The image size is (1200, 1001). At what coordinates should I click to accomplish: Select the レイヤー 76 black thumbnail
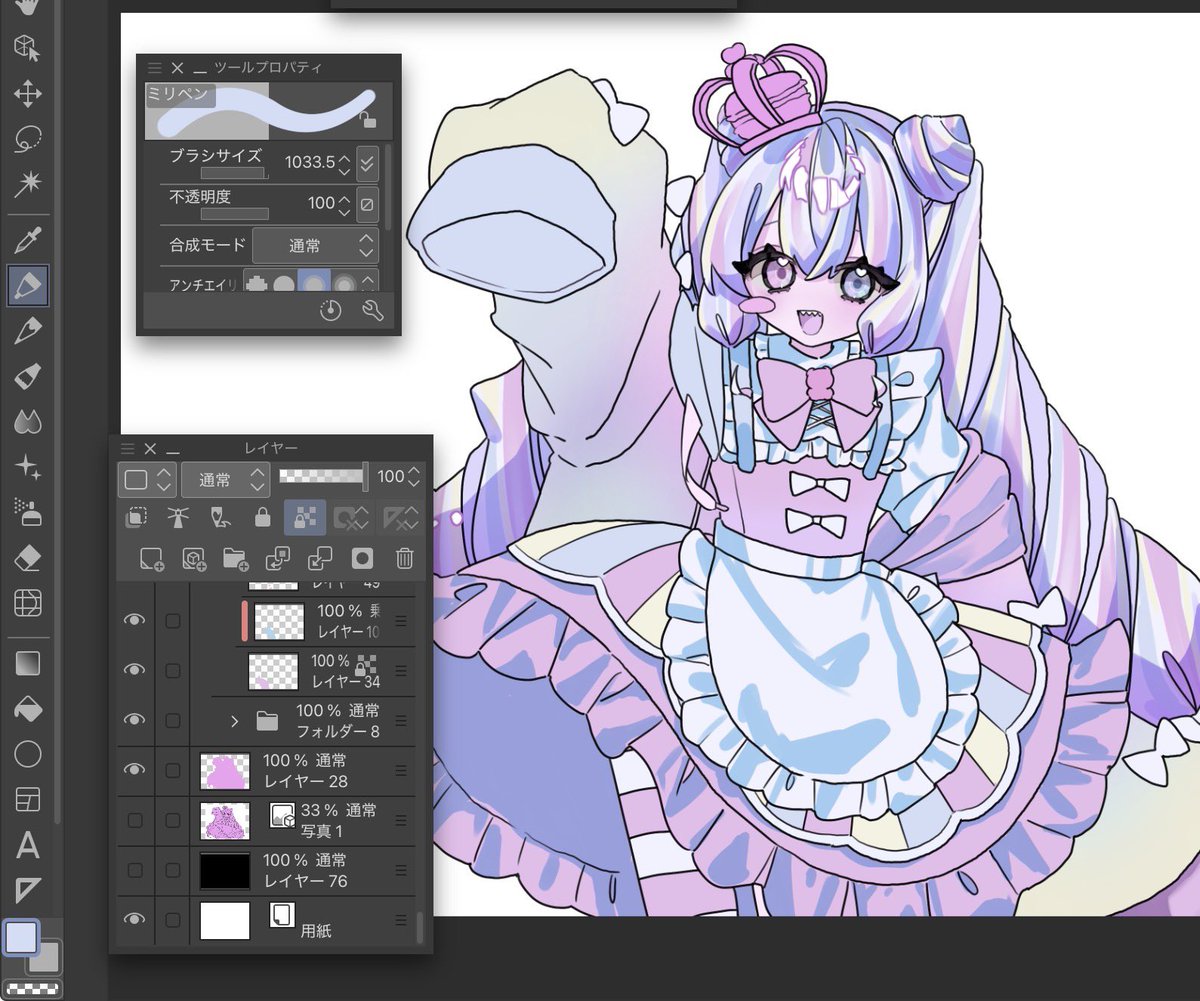click(x=224, y=870)
